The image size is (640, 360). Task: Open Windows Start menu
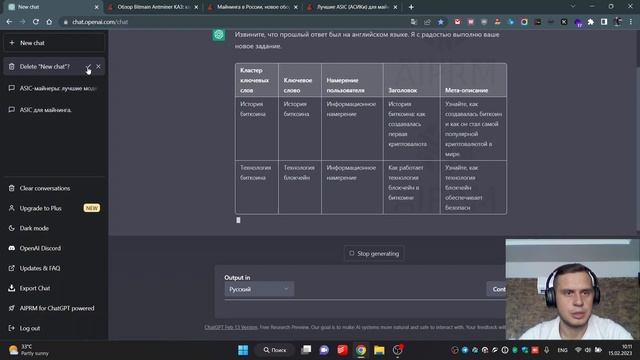[x=243, y=350]
